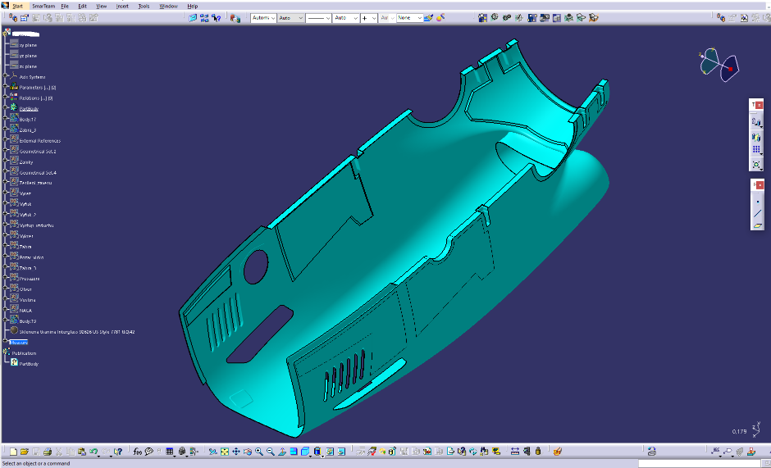Click the Formula f(x) icon
771x468 pixels.
(136, 452)
